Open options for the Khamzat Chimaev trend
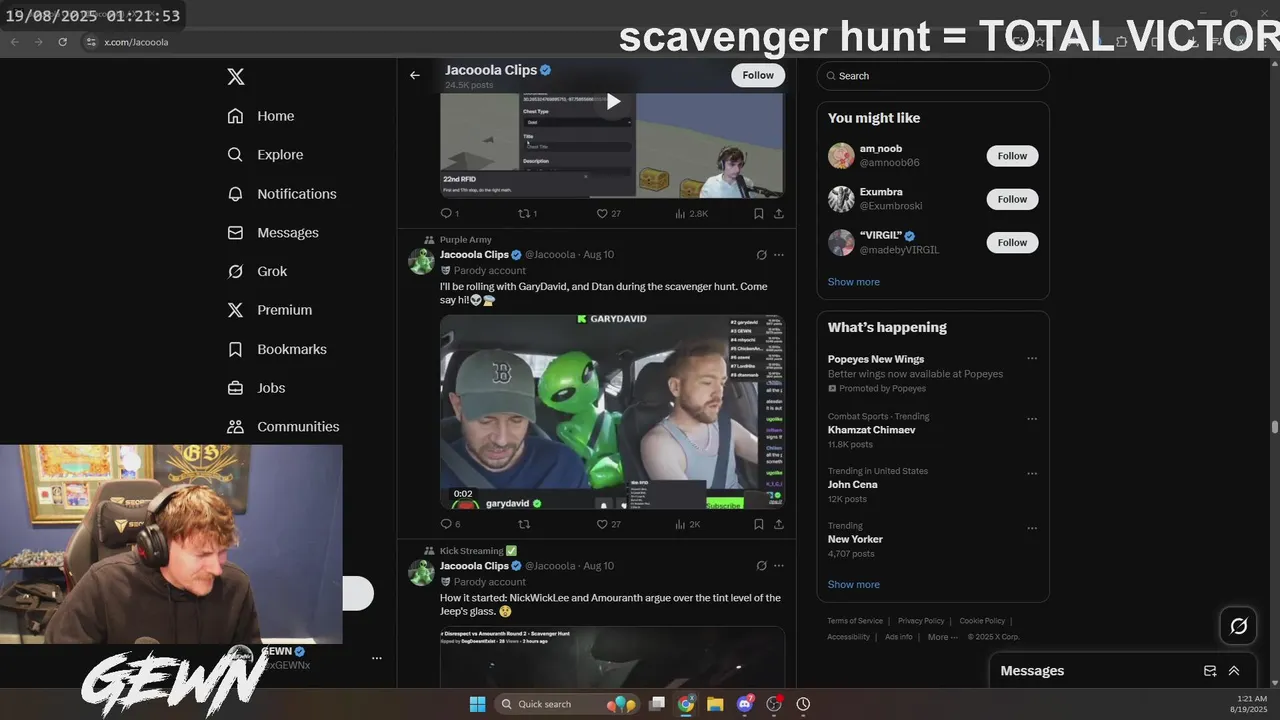The height and width of the screenshot is (720, 1280). coord(1032,419)
